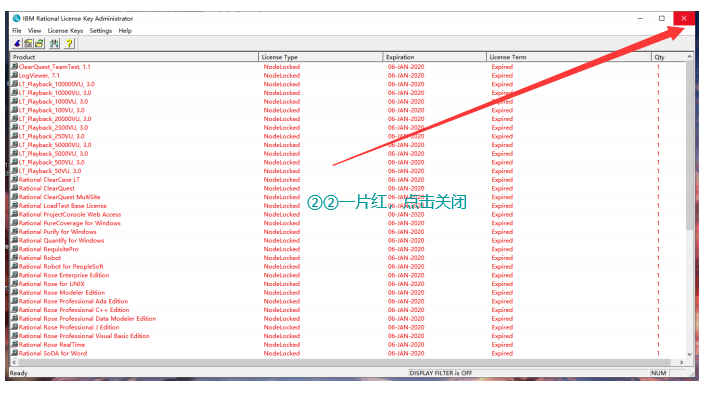This screenshot has width=706, height=398.
Task: Sort by the License Type column header
Action: (321, 57)
